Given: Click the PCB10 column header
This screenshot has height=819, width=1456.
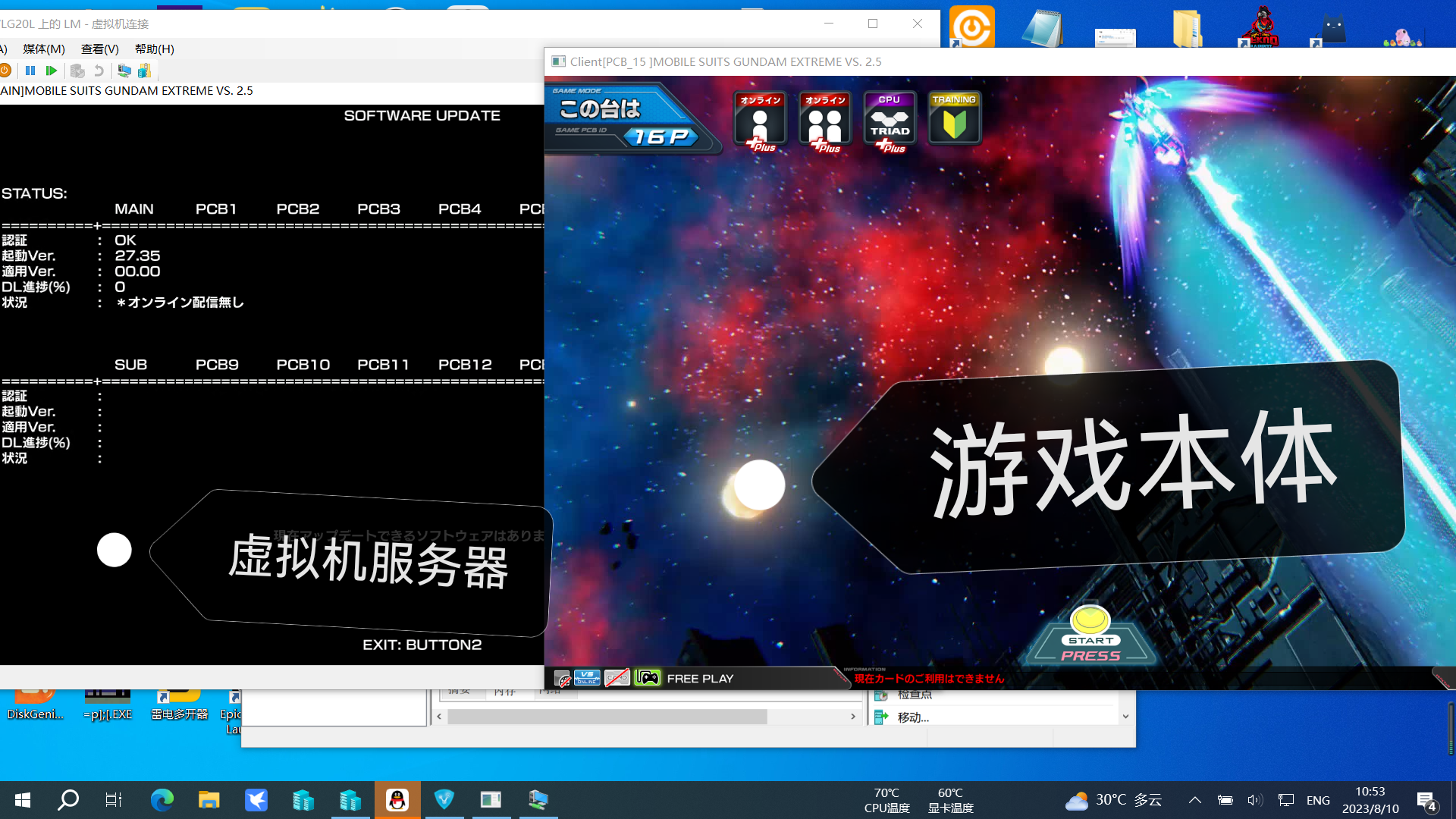Looking at the screenshot, I should (x=303, y=365).
